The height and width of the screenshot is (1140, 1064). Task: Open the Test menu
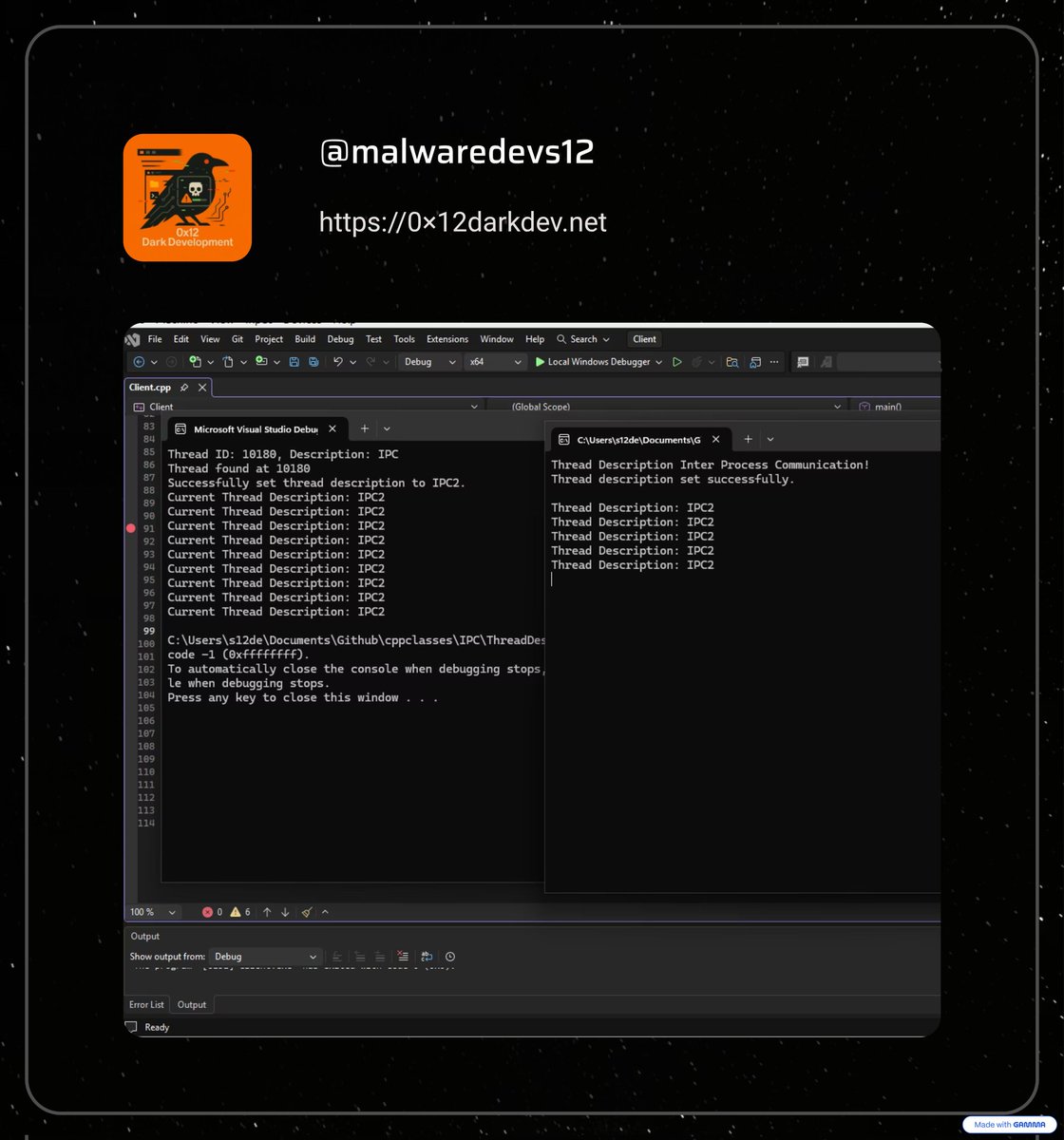click(373, 339)
